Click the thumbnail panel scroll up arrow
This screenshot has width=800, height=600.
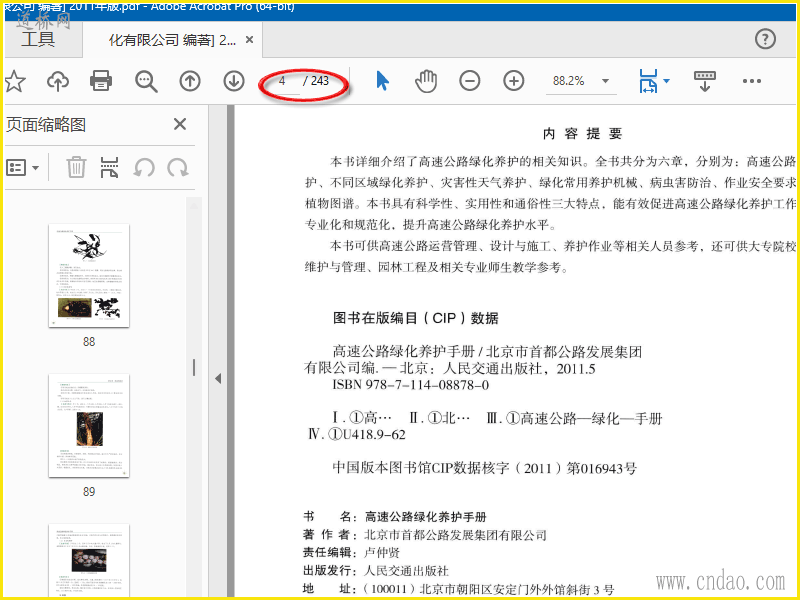coord(194,206)
